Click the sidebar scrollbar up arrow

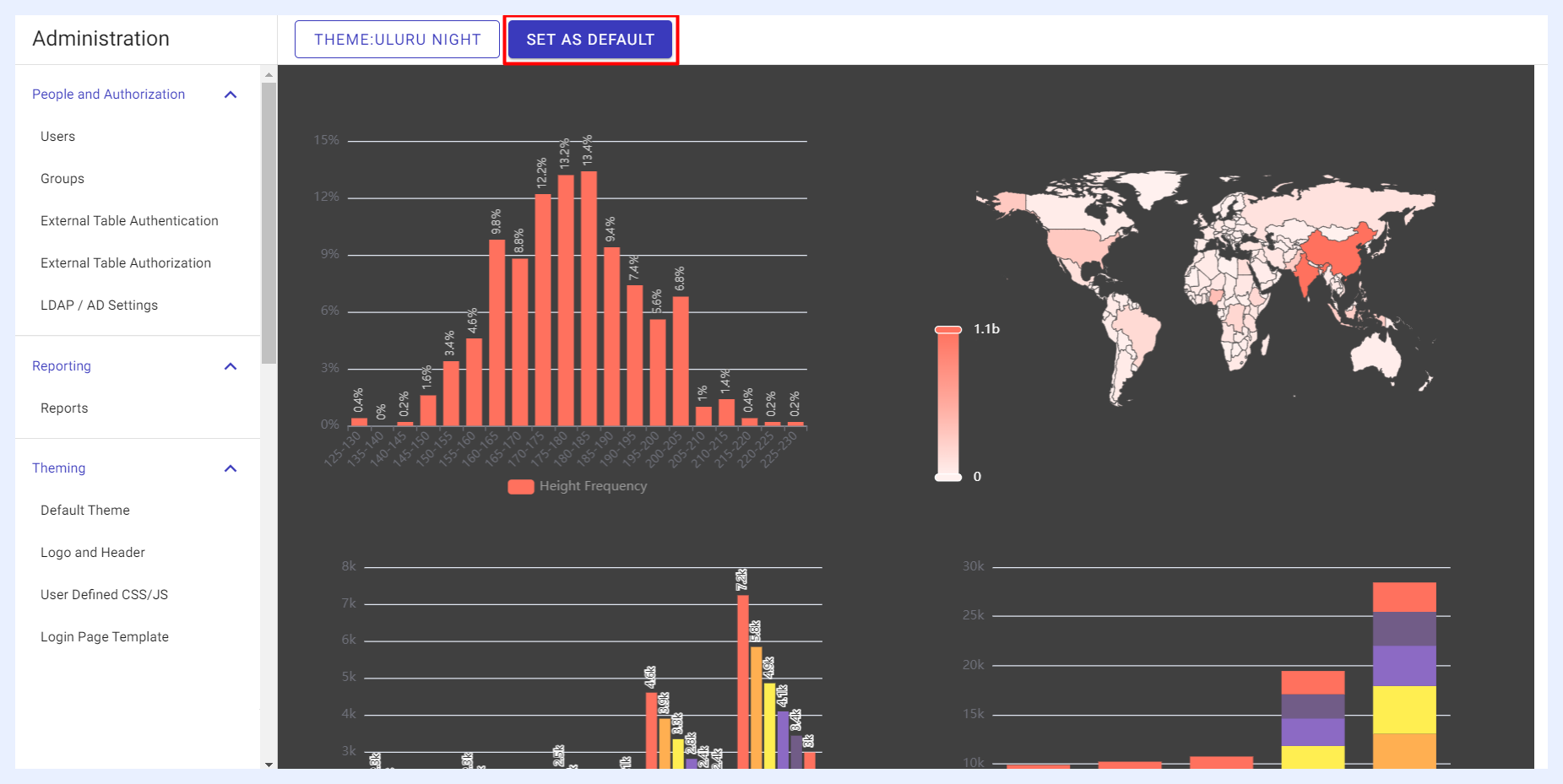(x=269, y=74)
